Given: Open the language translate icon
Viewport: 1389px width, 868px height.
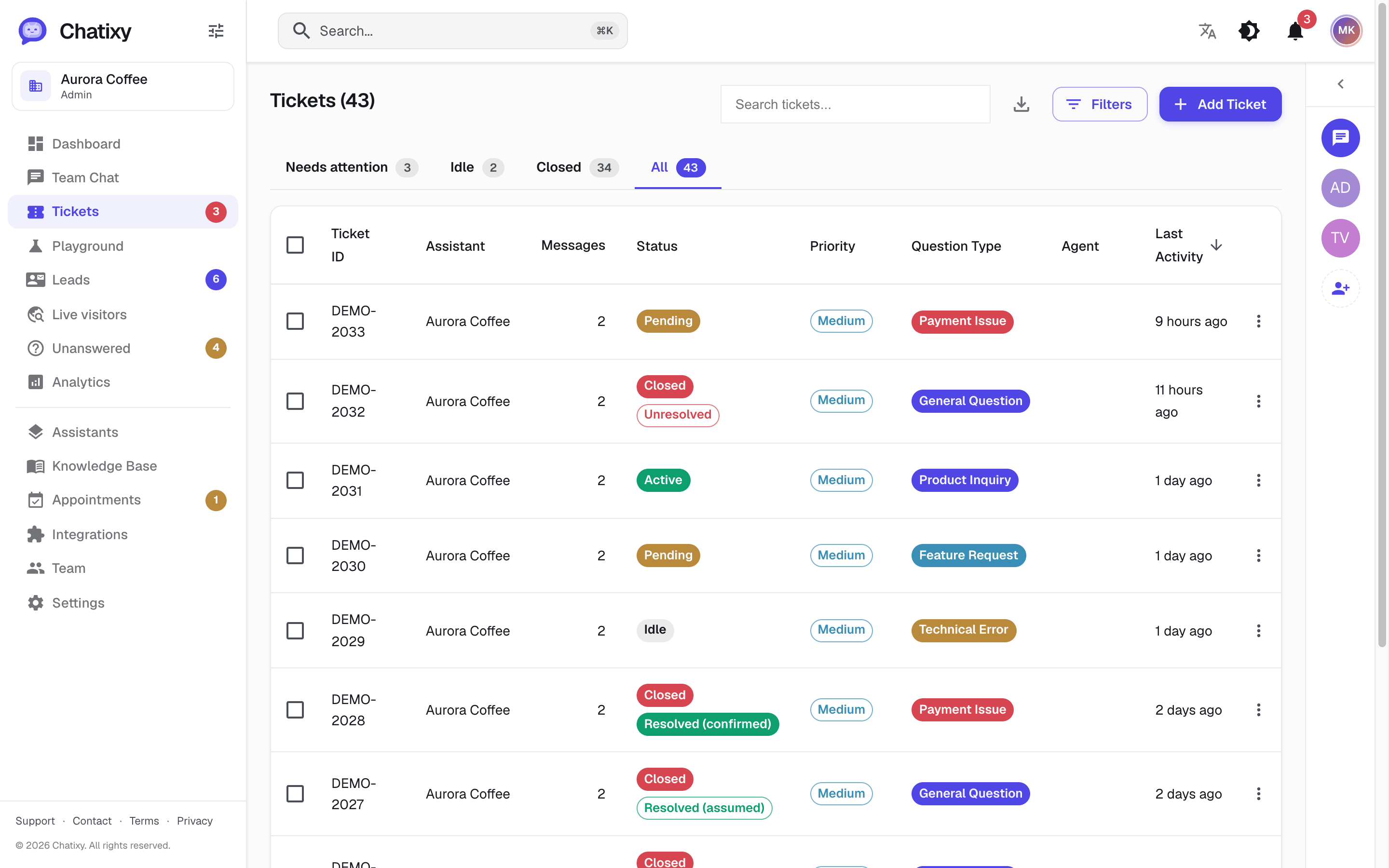Looking at the screenshot, I should 1207,31.
